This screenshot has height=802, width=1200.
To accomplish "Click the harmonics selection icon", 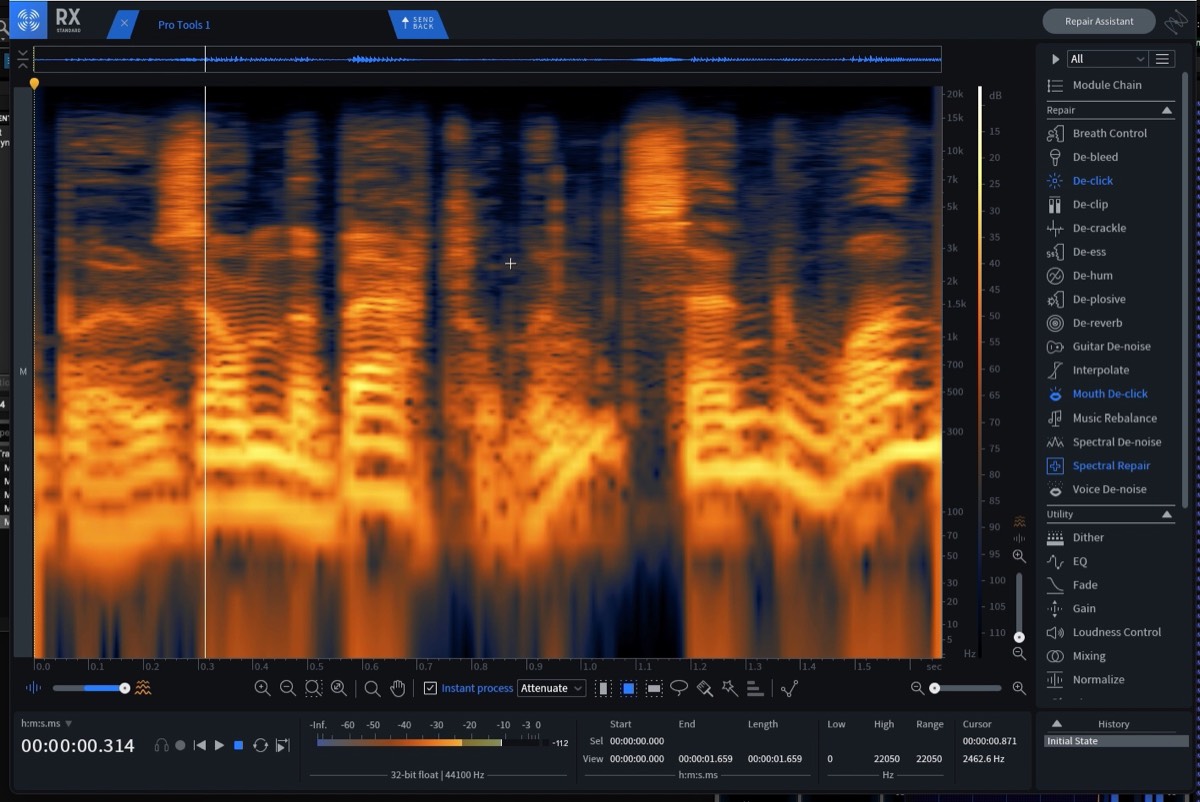I will point(755,688).
